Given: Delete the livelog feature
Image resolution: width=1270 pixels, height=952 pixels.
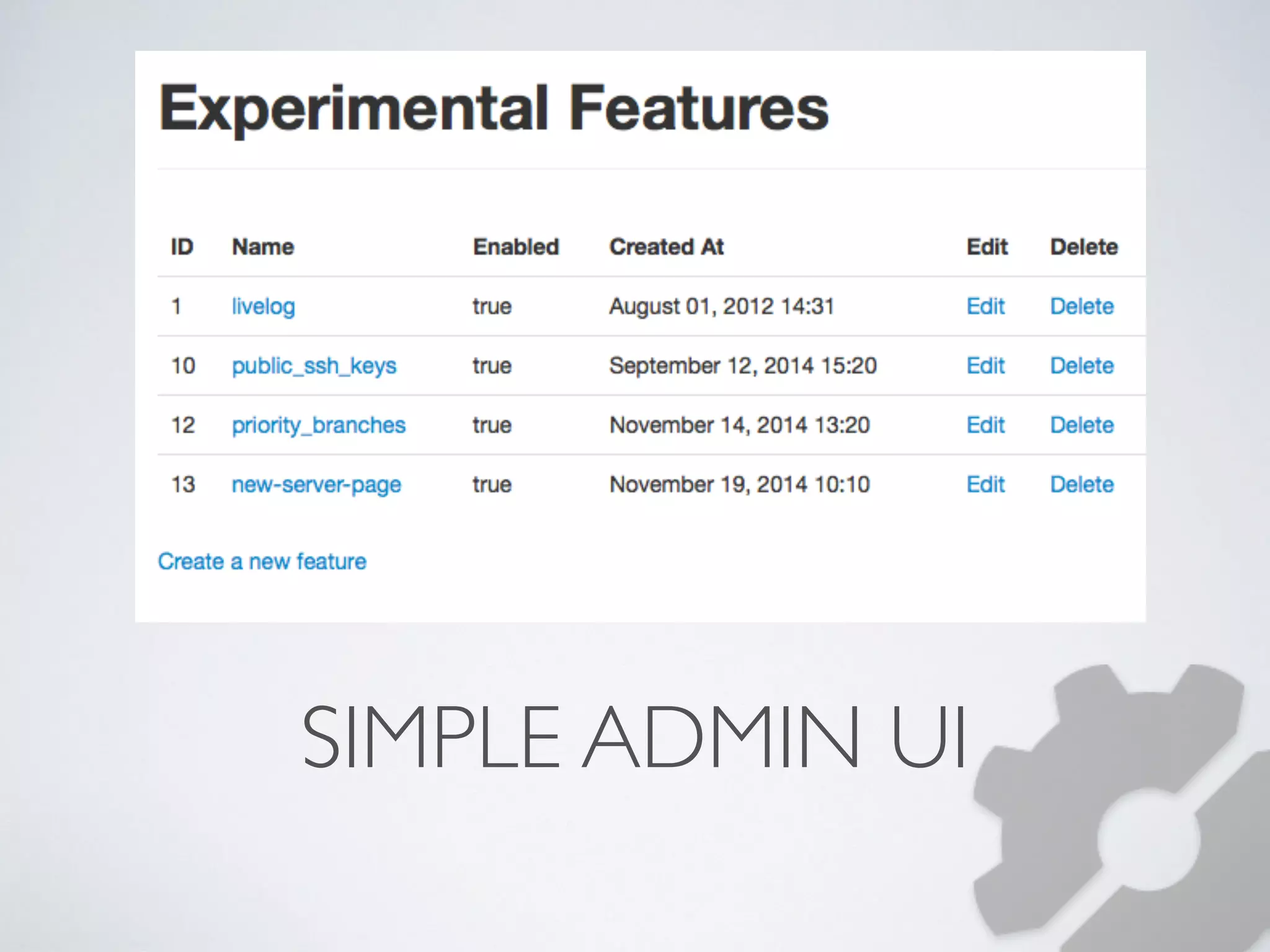Looking at the screenshot, I should (x=1082, y=306).
